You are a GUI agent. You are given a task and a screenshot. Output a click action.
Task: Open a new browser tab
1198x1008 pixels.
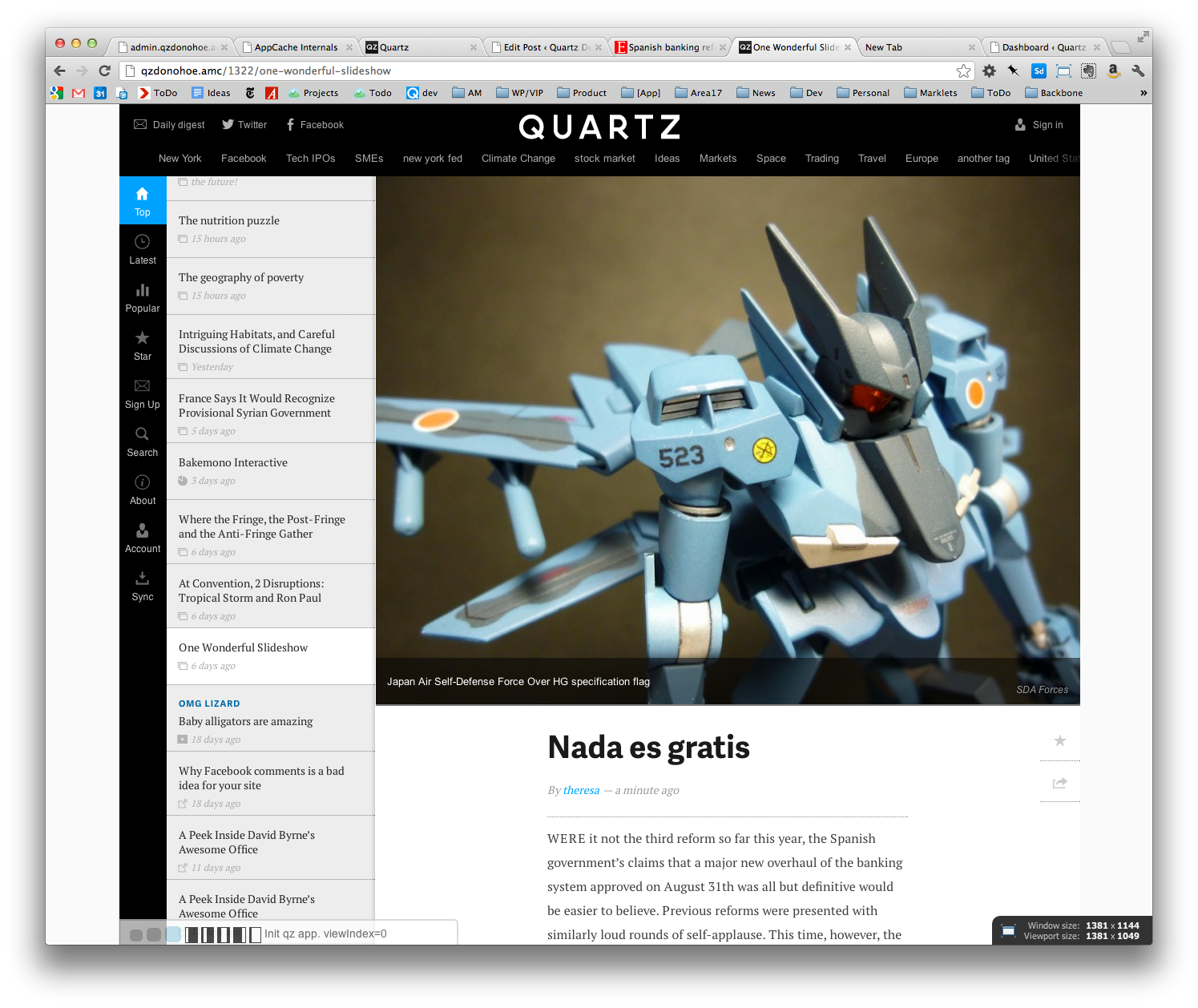pos(1121,47)
